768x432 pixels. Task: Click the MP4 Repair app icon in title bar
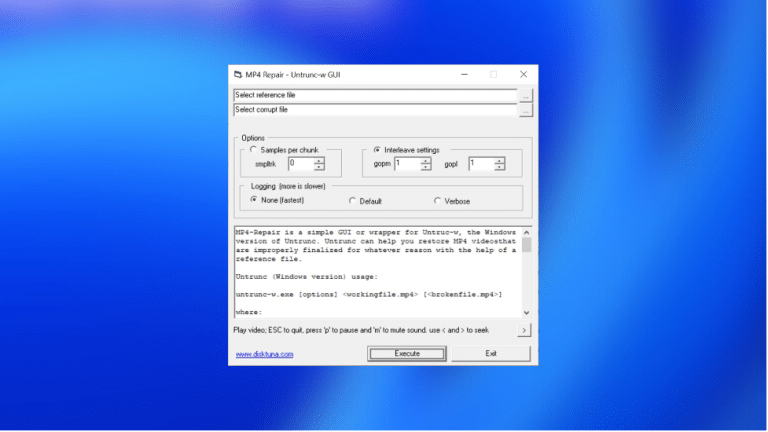tap(238, 74)
